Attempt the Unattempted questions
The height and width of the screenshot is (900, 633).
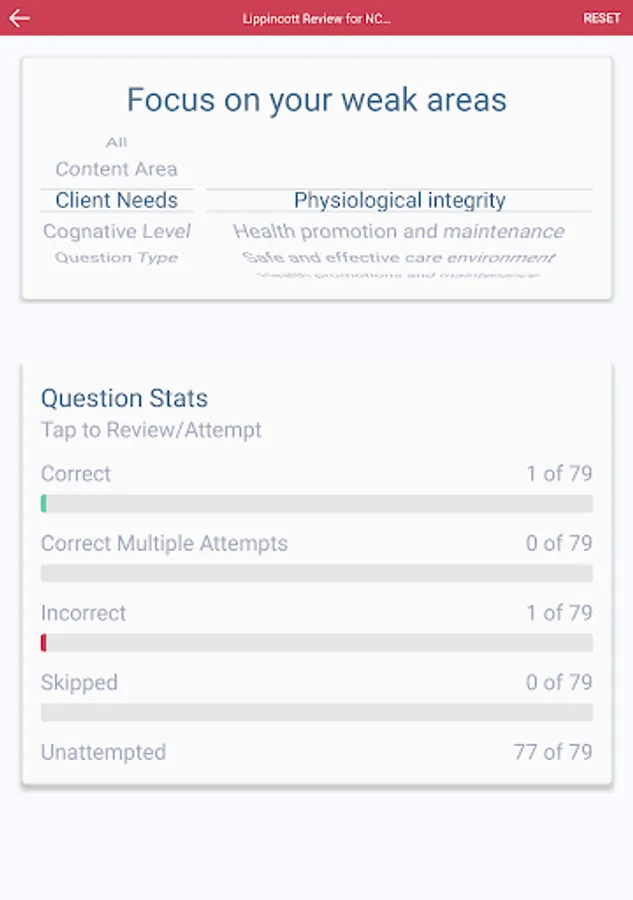pyautogui.click(x=317, y=752)
